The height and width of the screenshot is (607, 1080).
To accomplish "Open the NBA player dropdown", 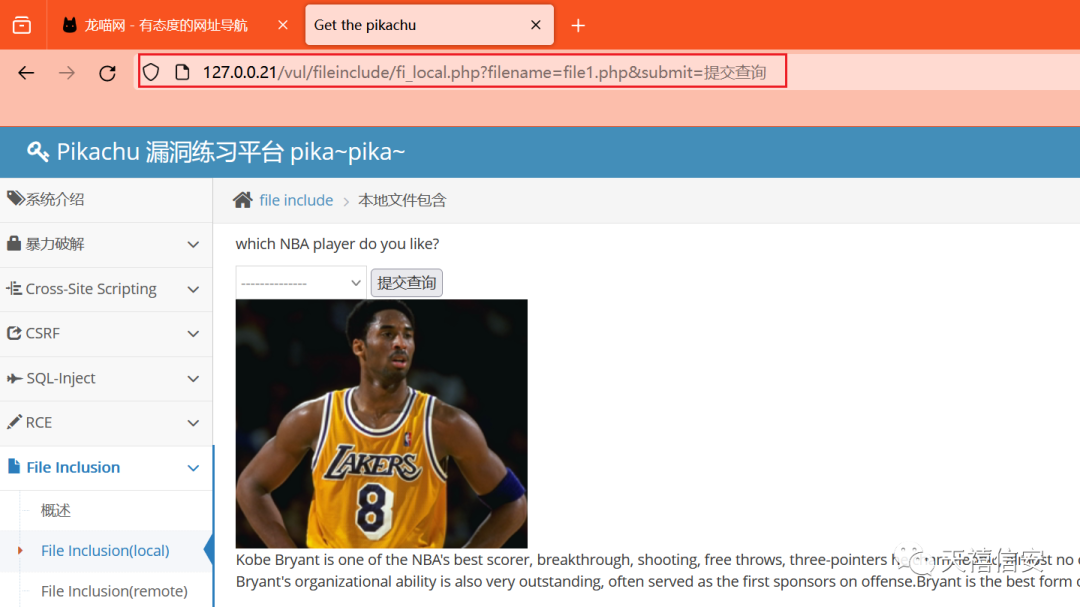I will (300, 282).
